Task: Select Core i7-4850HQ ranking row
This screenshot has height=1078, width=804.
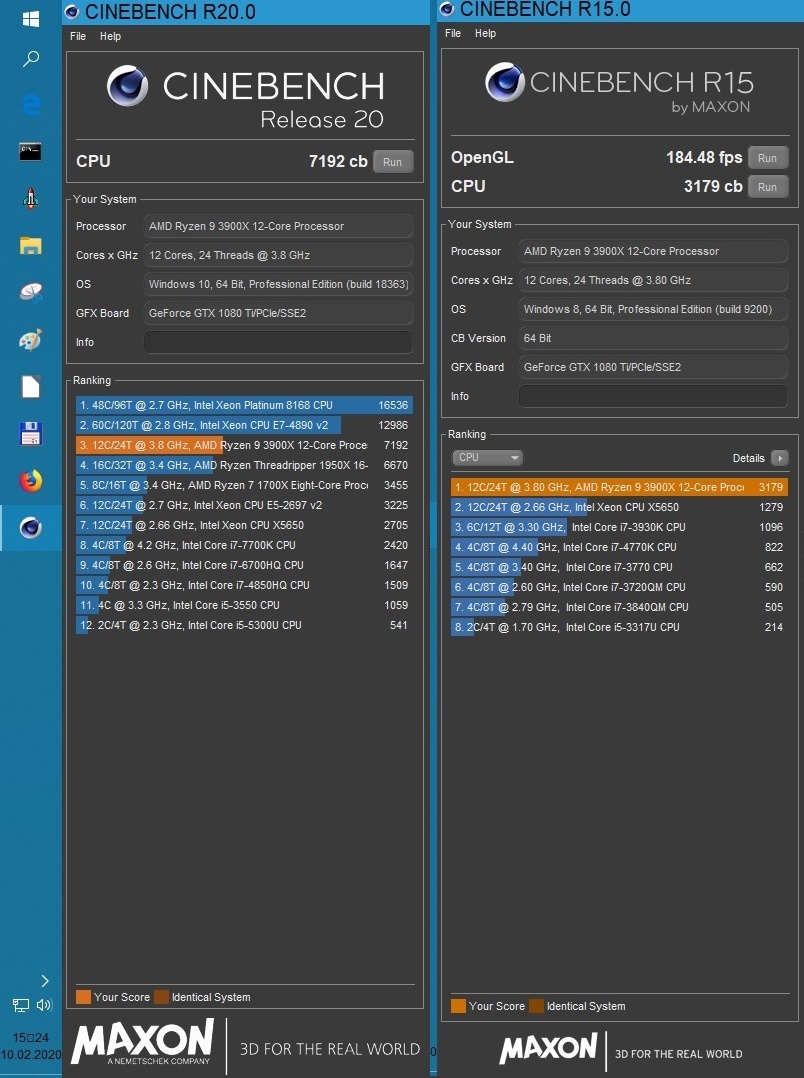Action: coord(244,585)
